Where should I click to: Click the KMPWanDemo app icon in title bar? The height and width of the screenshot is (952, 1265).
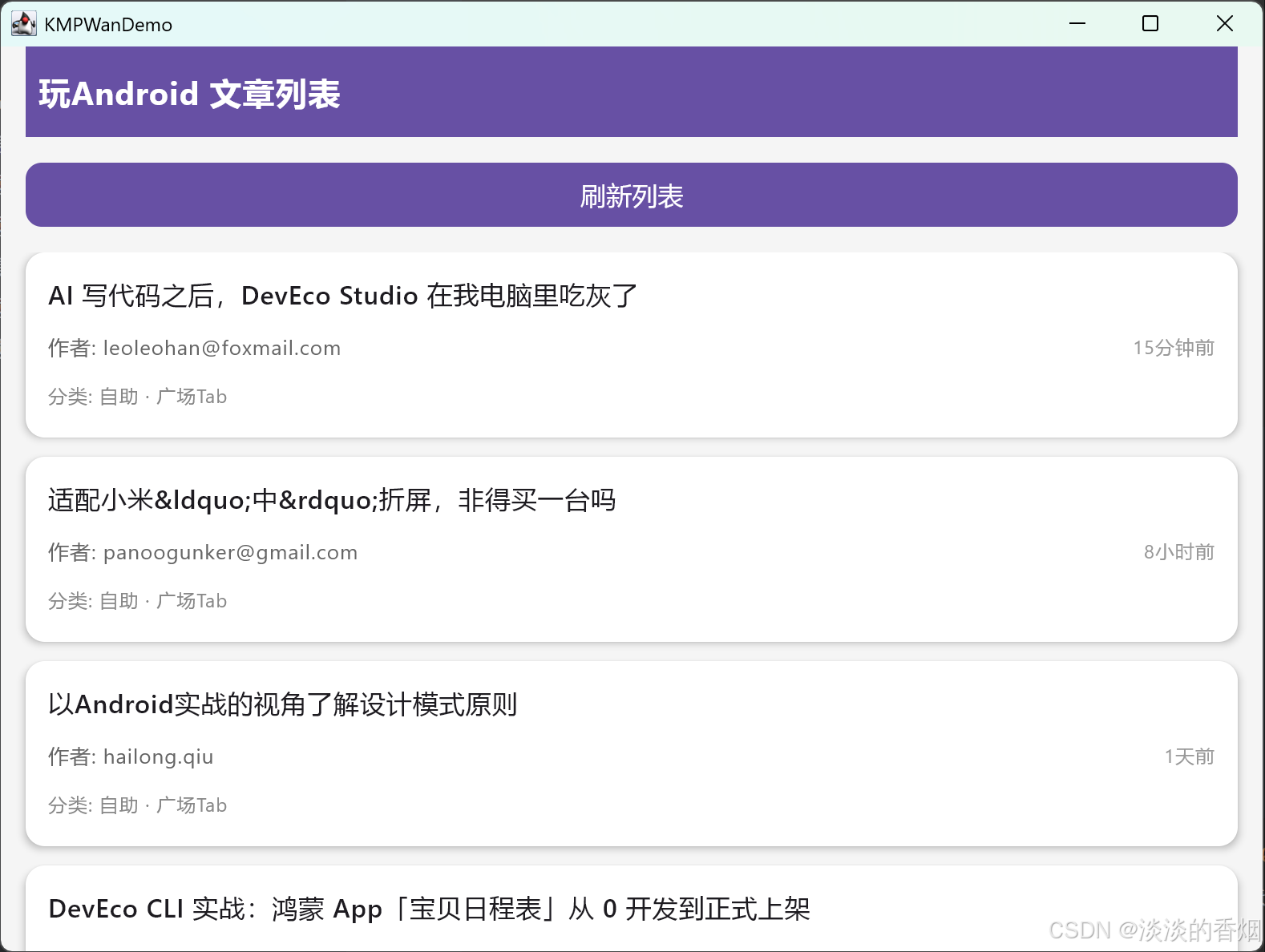[24, 24]
